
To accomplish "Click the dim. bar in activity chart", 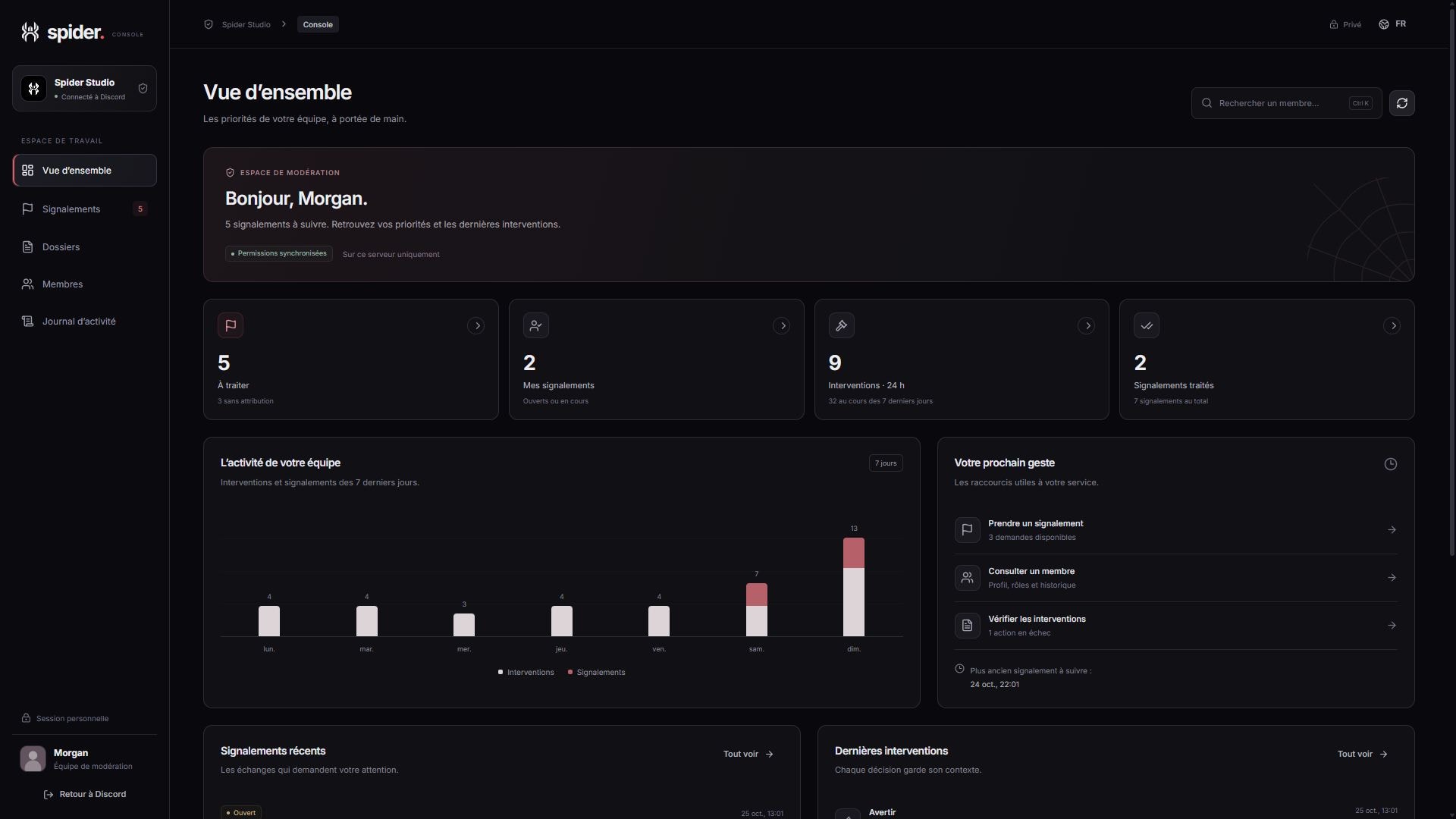I will [x=854, y=587].
